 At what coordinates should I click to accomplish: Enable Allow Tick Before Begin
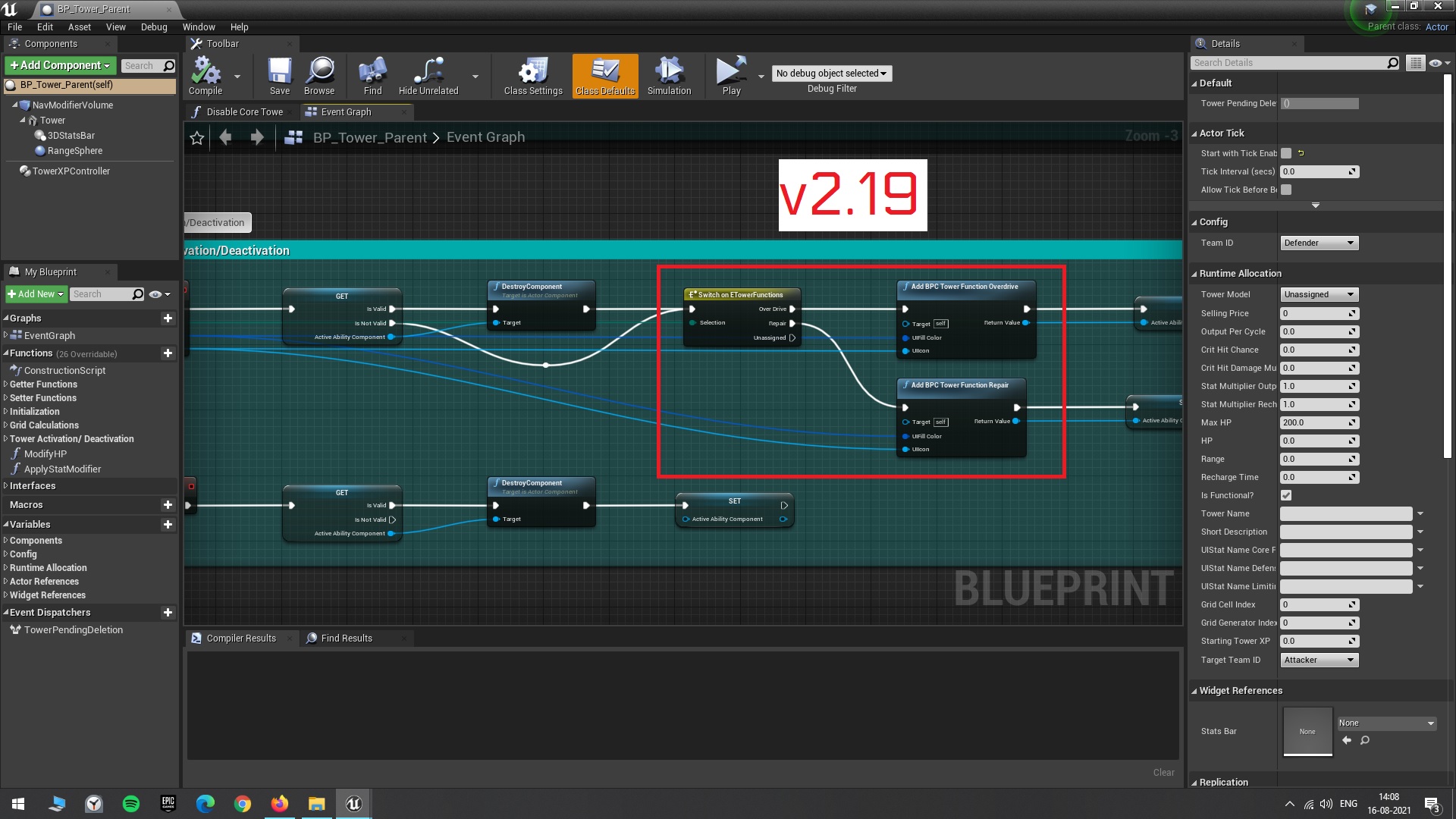point(1286,190)
